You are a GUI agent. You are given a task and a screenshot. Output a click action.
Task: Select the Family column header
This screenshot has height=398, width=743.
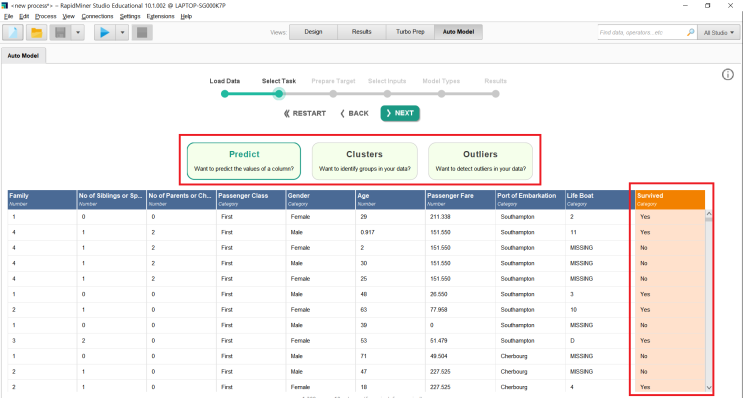(x=42, y=199)
